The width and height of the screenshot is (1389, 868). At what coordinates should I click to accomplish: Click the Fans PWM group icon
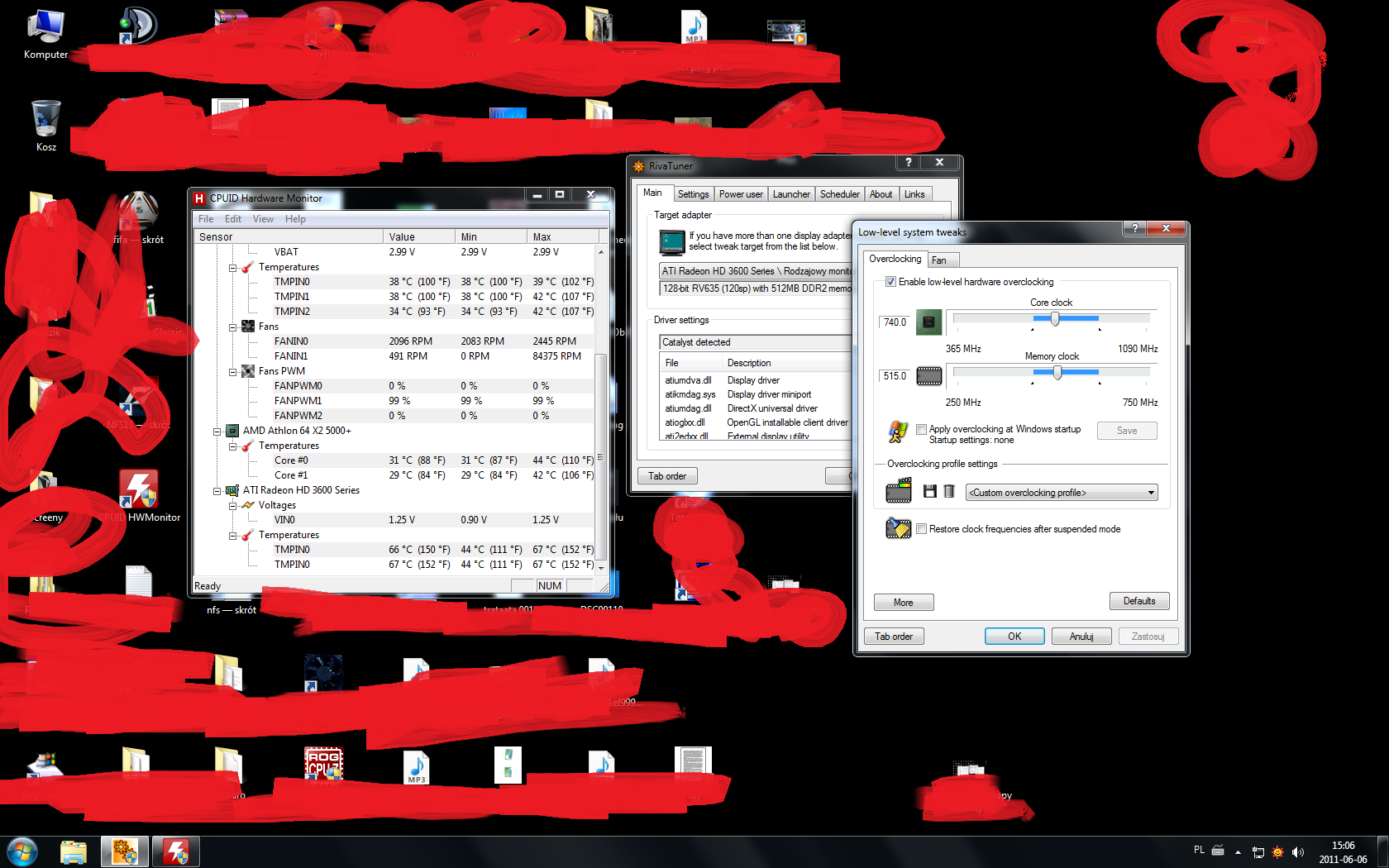click(248, 371)
